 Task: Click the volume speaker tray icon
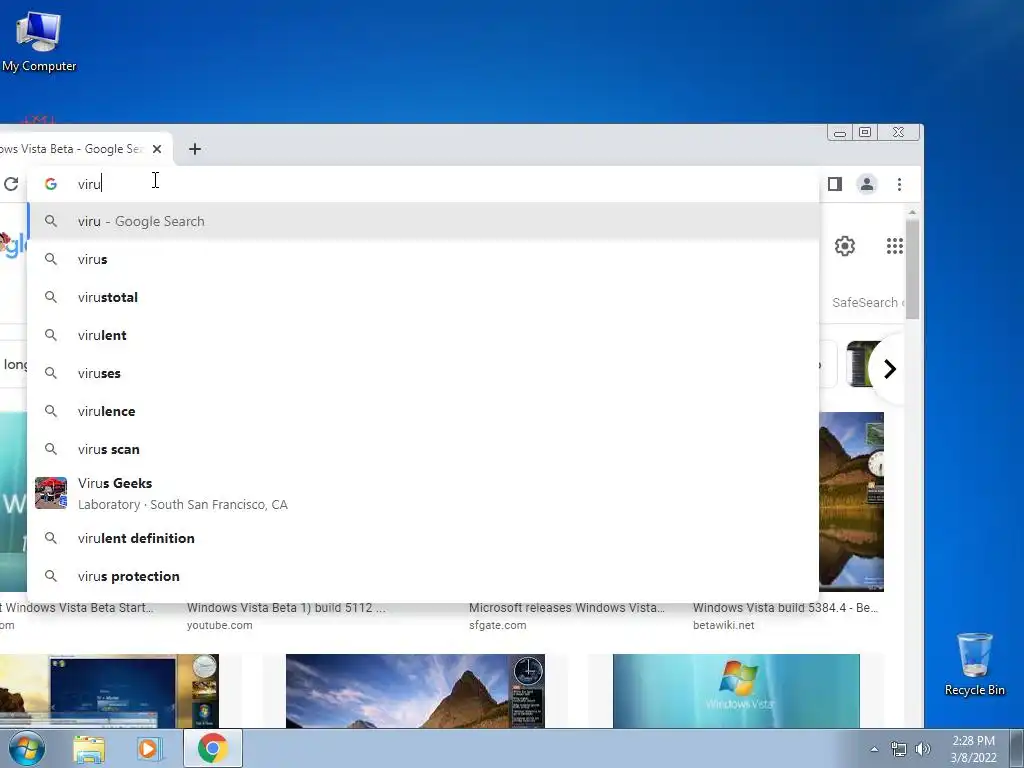(x=923, y=749)
